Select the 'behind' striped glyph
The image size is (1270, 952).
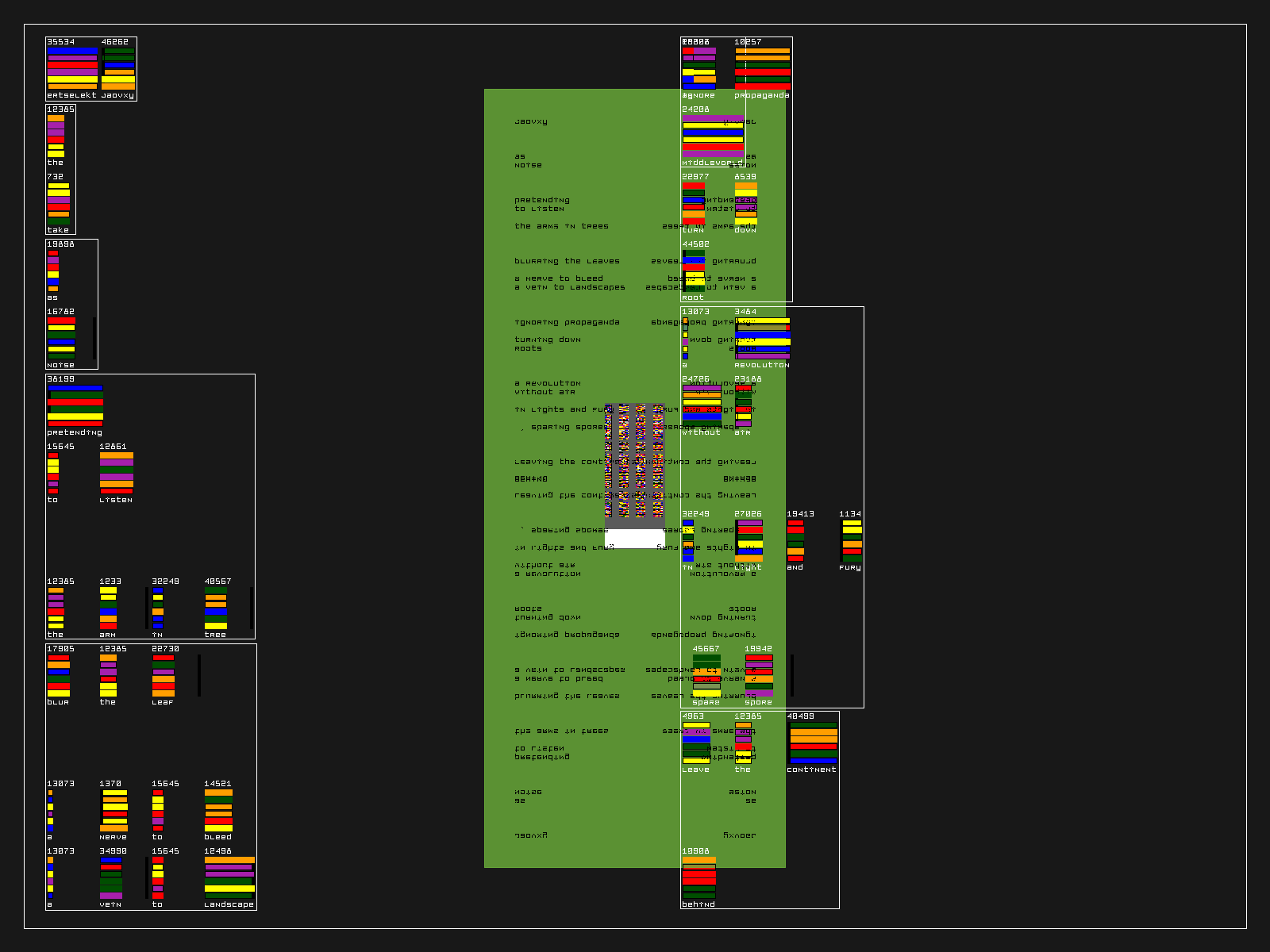(698, 877)
